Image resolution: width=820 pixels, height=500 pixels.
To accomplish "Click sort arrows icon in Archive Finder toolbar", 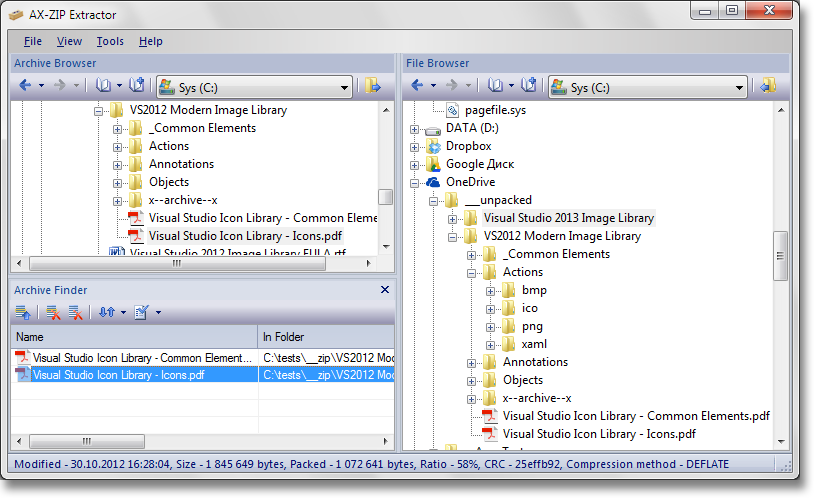I will pos(106,313).
